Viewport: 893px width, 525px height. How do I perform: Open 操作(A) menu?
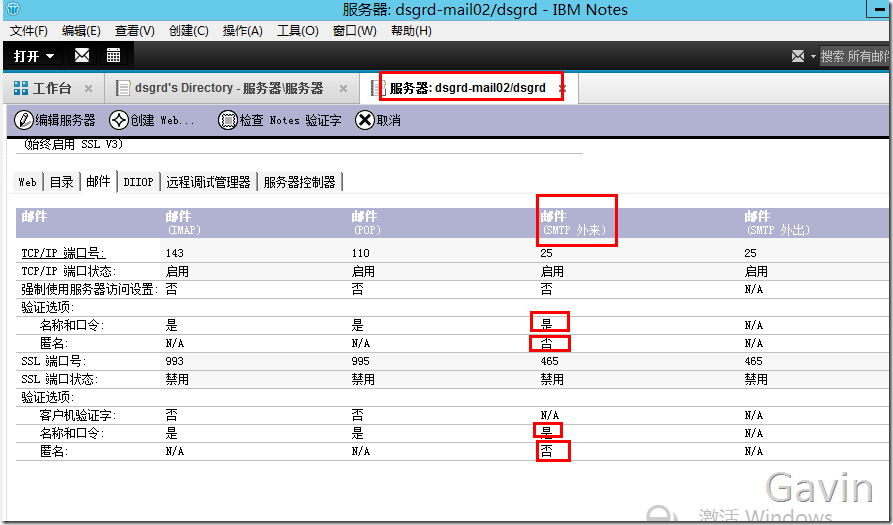pos(243,31)
